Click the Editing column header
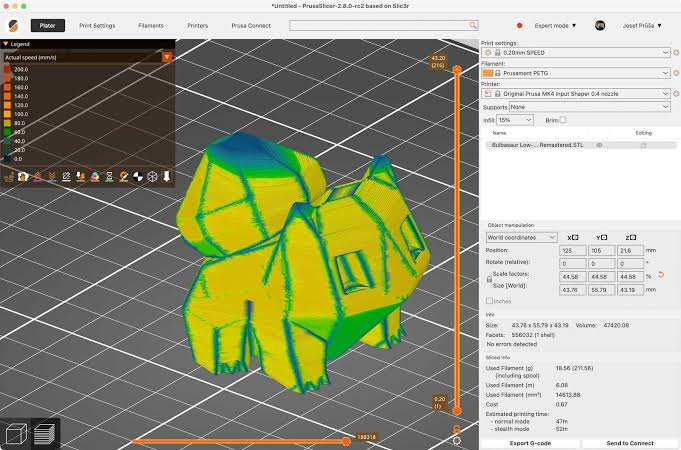Screen dimensions: 681x450 point(644,133)
